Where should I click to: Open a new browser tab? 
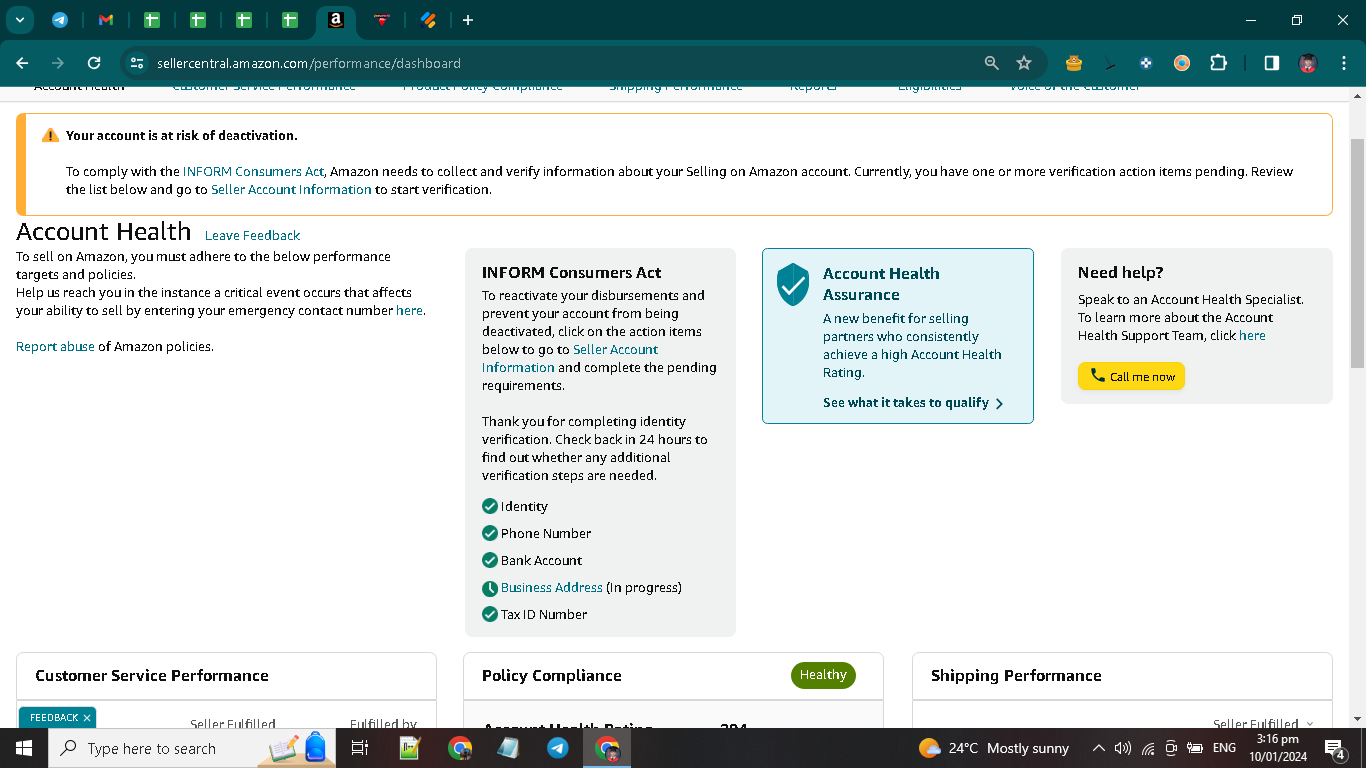(x=468, y=20)
